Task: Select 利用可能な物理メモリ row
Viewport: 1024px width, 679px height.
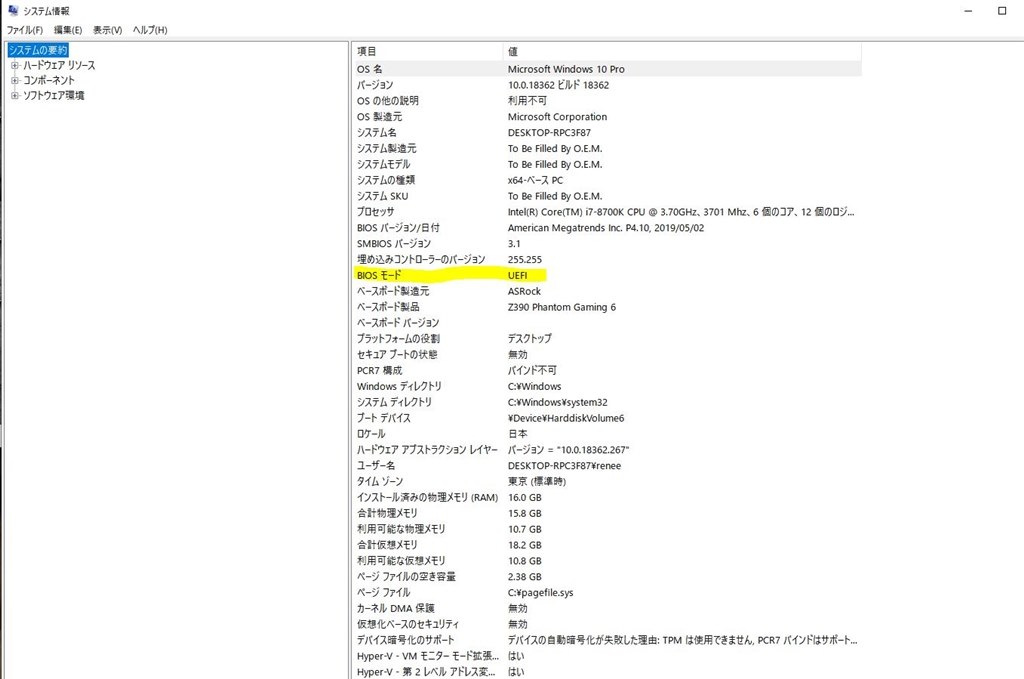Action: 607,529
